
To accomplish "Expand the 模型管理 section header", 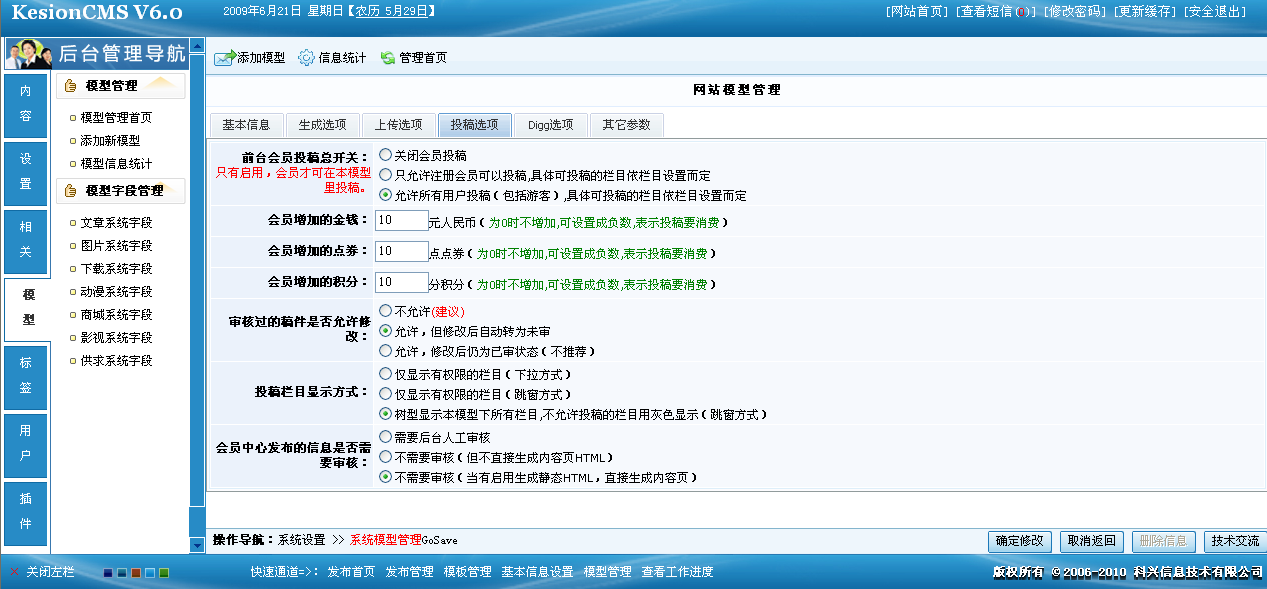I will point(120,86).
